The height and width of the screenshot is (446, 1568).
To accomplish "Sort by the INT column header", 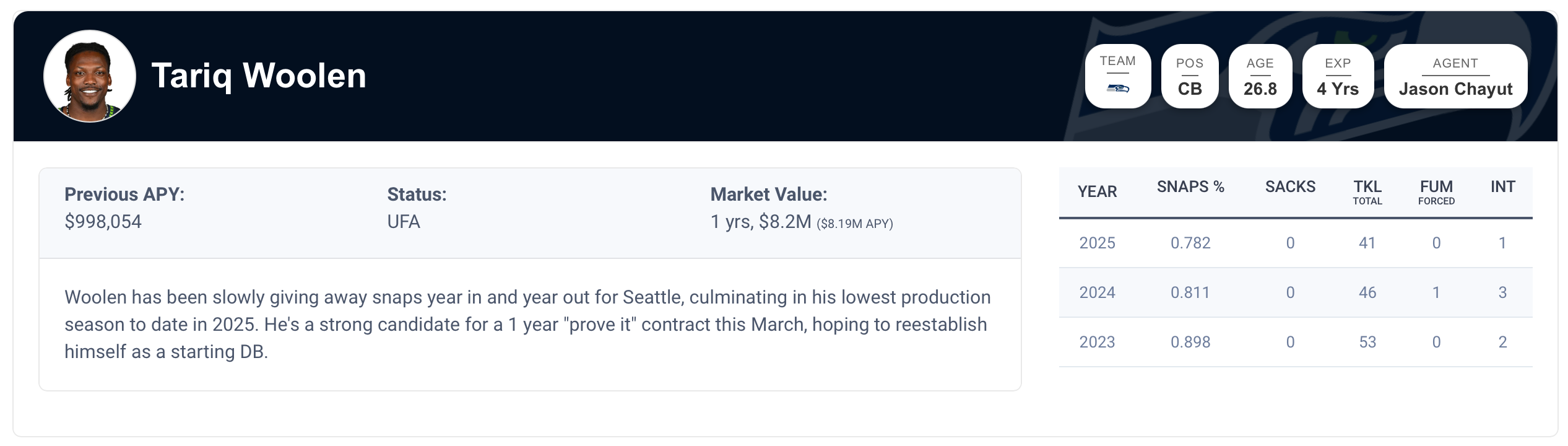I will pos(1502,187).
